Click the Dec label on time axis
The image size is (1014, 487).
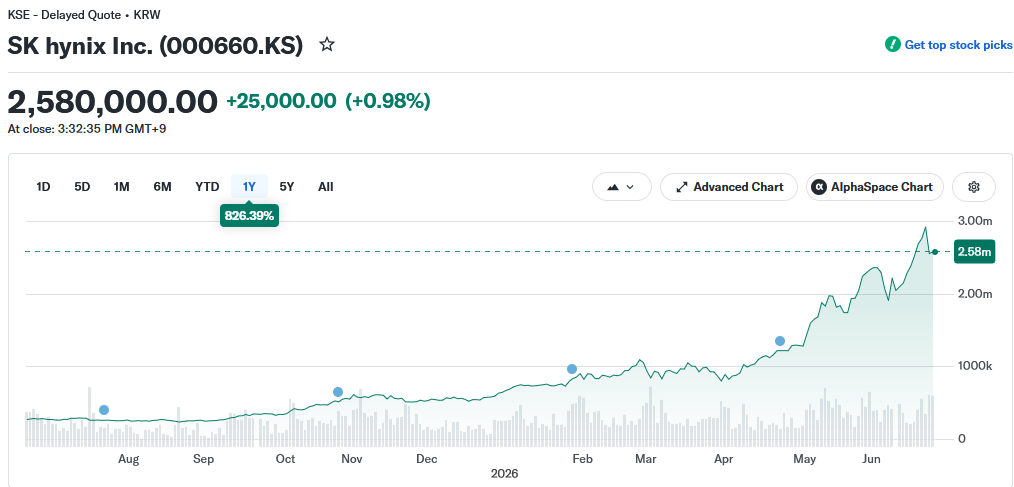pyautogui.click(x=427, y=459)
